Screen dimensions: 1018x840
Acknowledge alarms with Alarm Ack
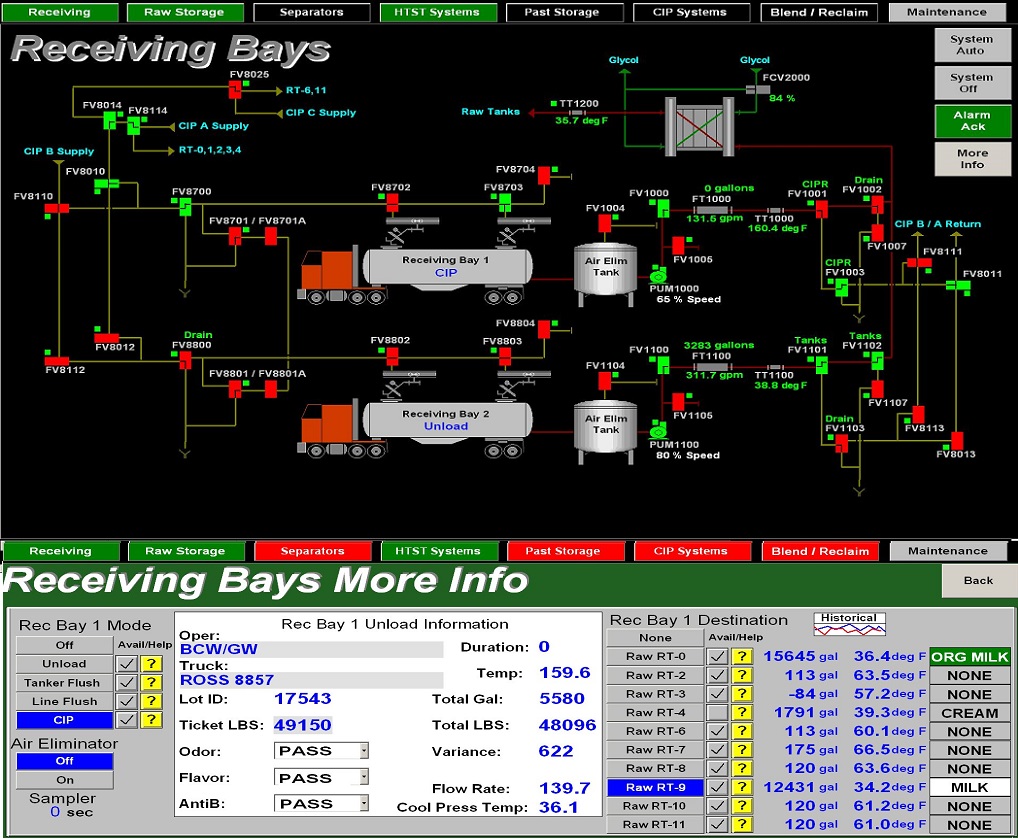pyautogui.click(x=972, y=121)
